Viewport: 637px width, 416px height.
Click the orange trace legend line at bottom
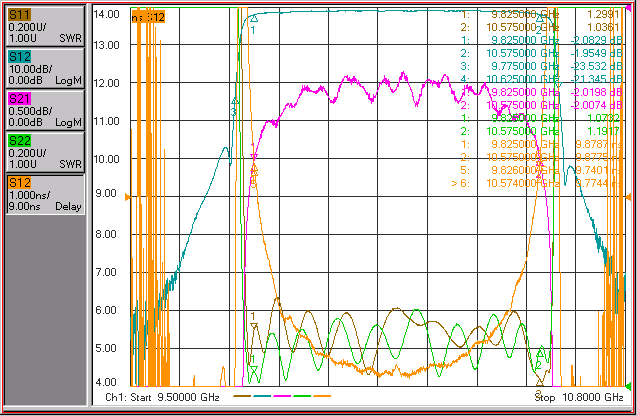pyautogui.click(x=322, y=396)
